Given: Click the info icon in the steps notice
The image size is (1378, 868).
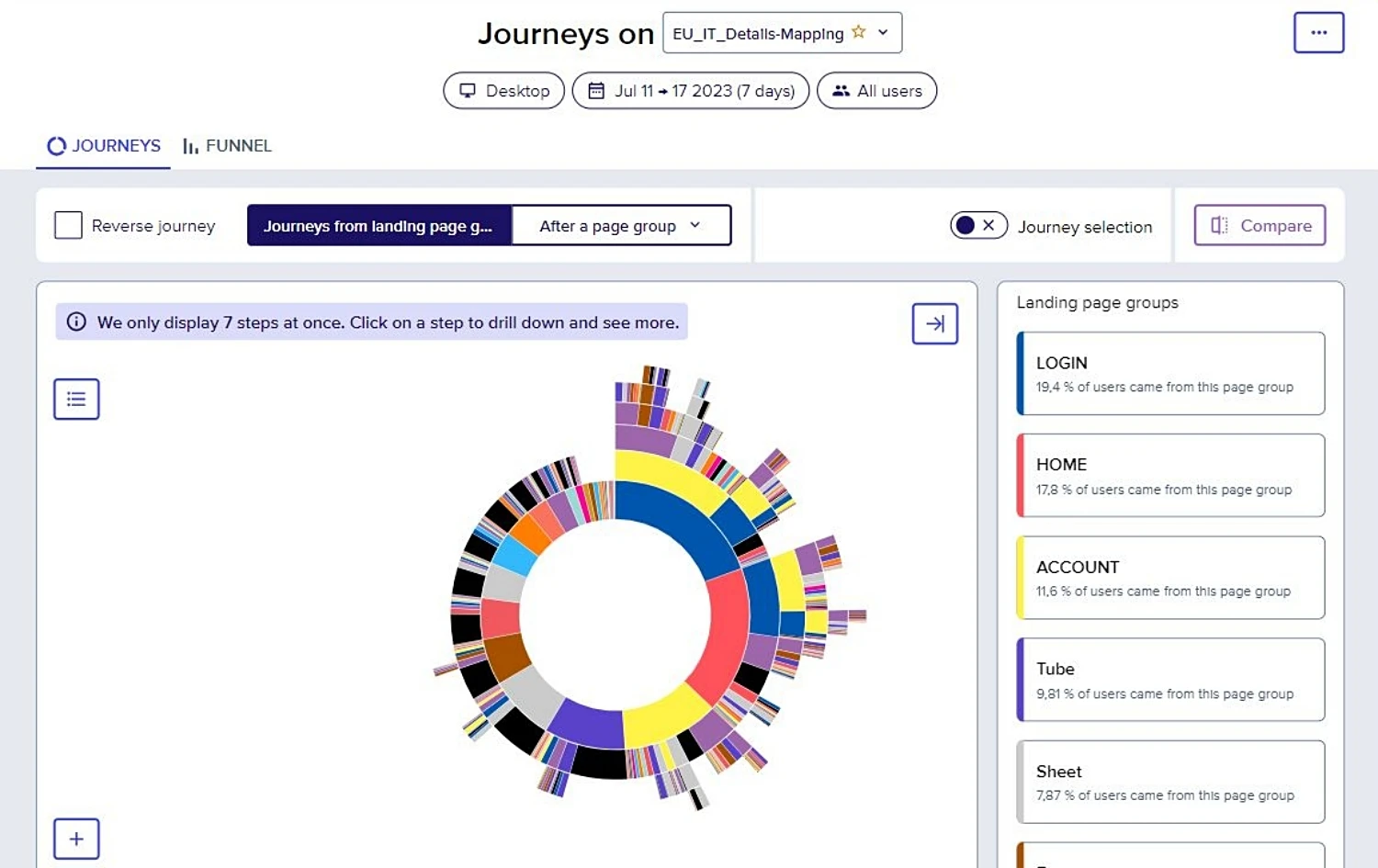Looking at the screenshot, I should coord(77,322).
